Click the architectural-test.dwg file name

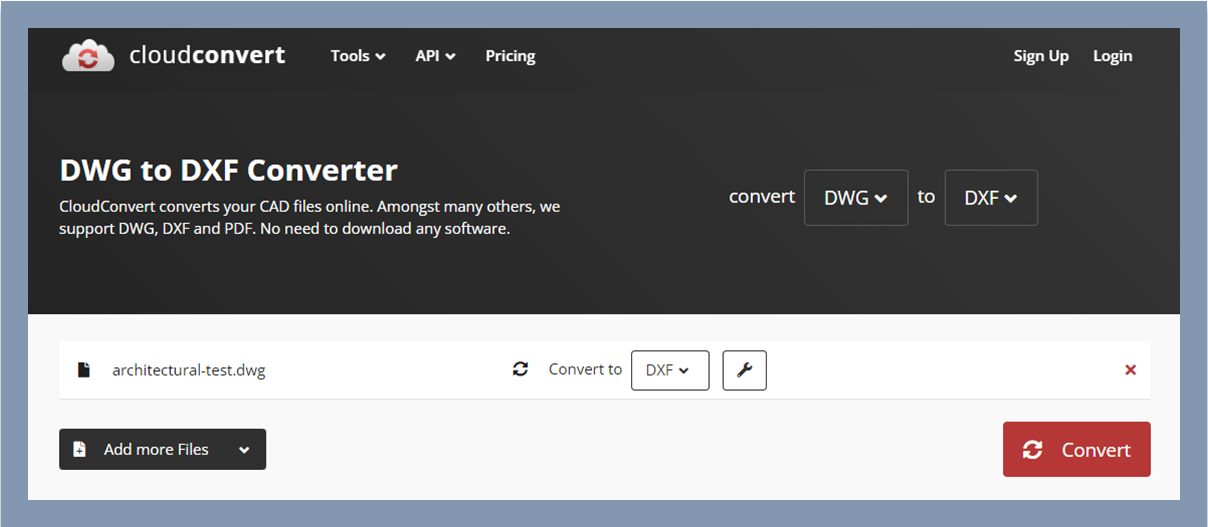pos(188,370)
